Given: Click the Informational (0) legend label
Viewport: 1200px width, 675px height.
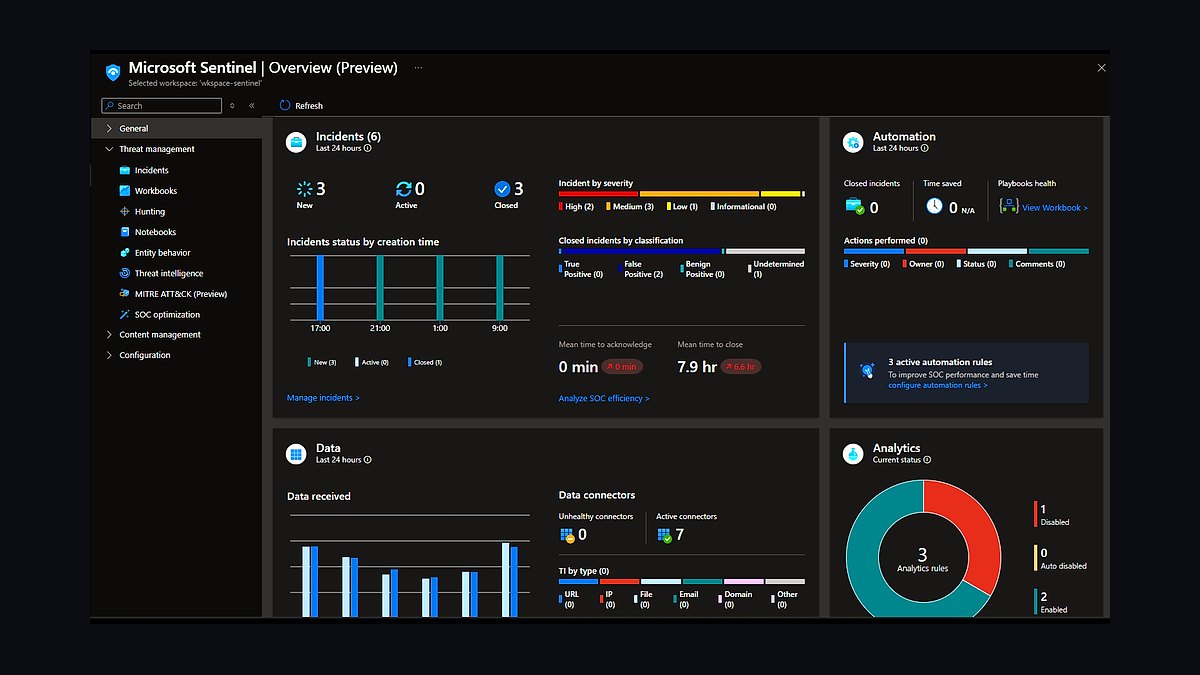Looking at the screenshot, I should pyautogui.click(x=747, y=207).
